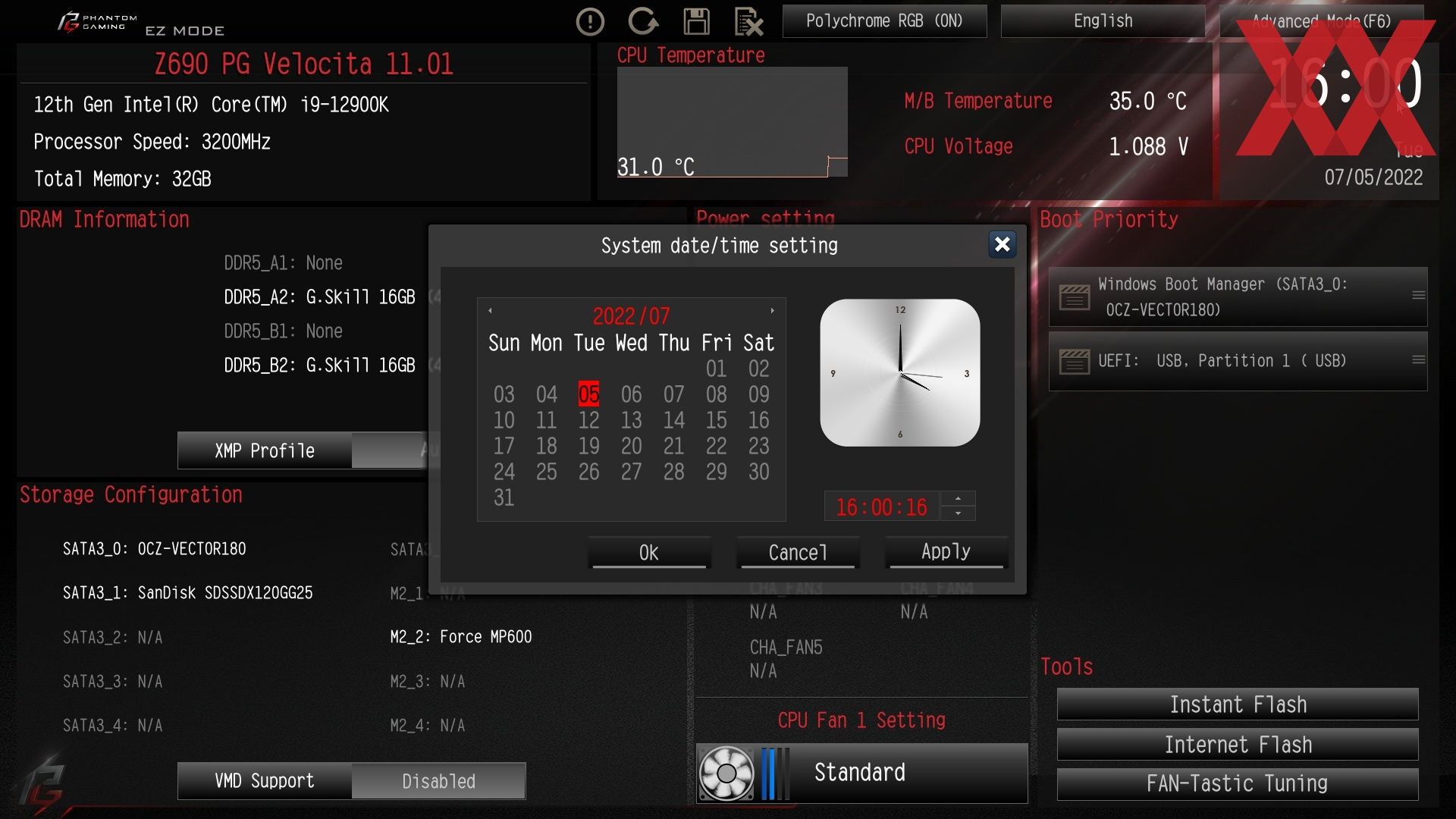The height and width of the screenshot is (819, 1456).
Task: Select day 20 in calendar
Action: [x=631, y=446]
